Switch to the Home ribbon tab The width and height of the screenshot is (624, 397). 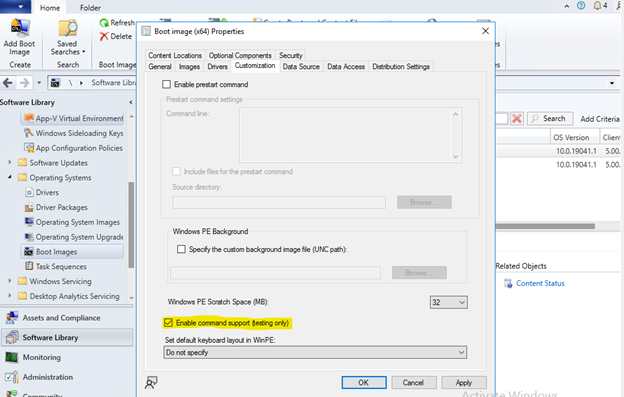coord(50,8)
